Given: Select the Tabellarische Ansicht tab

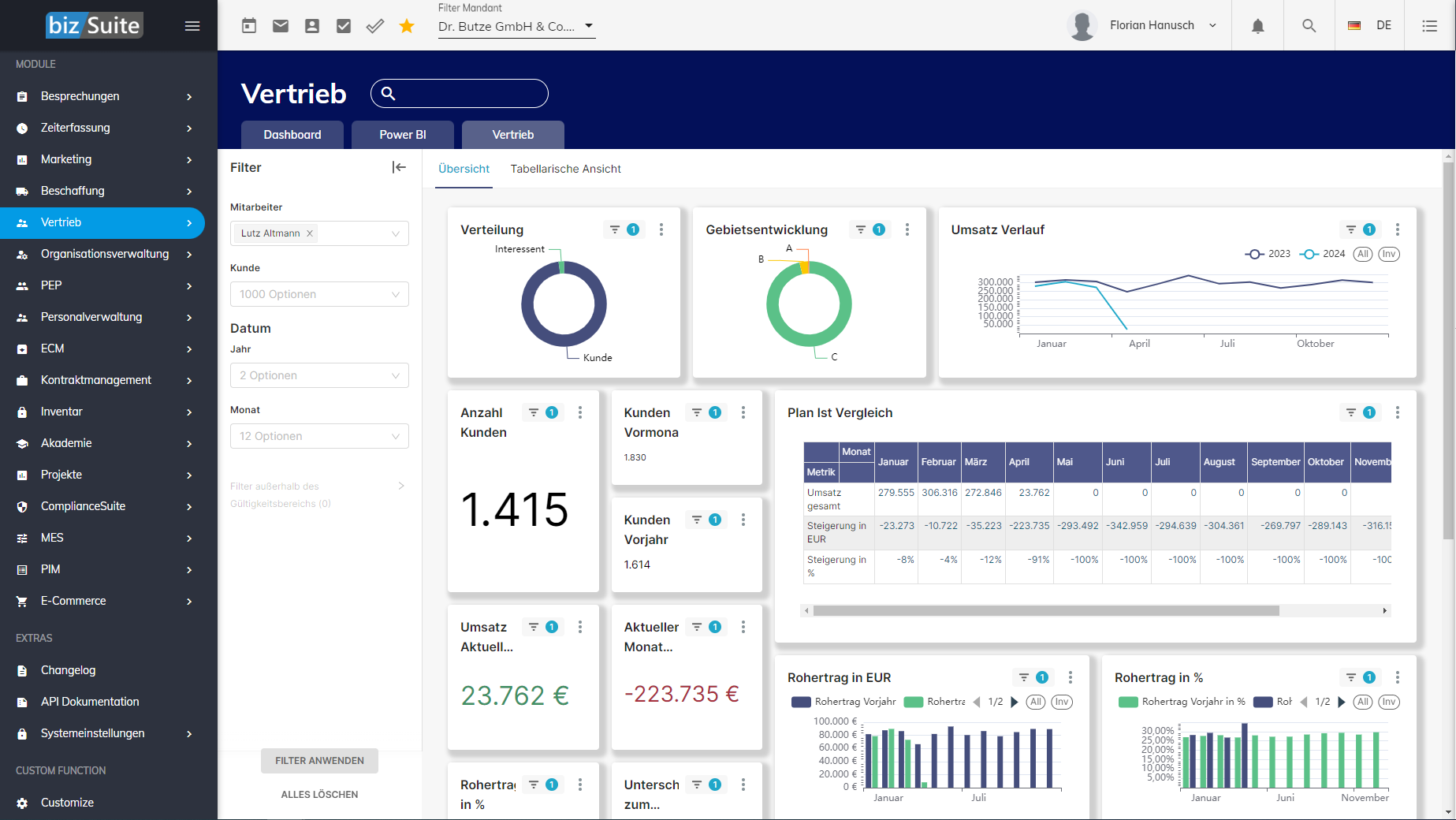Looking at the screenshot, I should pos(565,169).
